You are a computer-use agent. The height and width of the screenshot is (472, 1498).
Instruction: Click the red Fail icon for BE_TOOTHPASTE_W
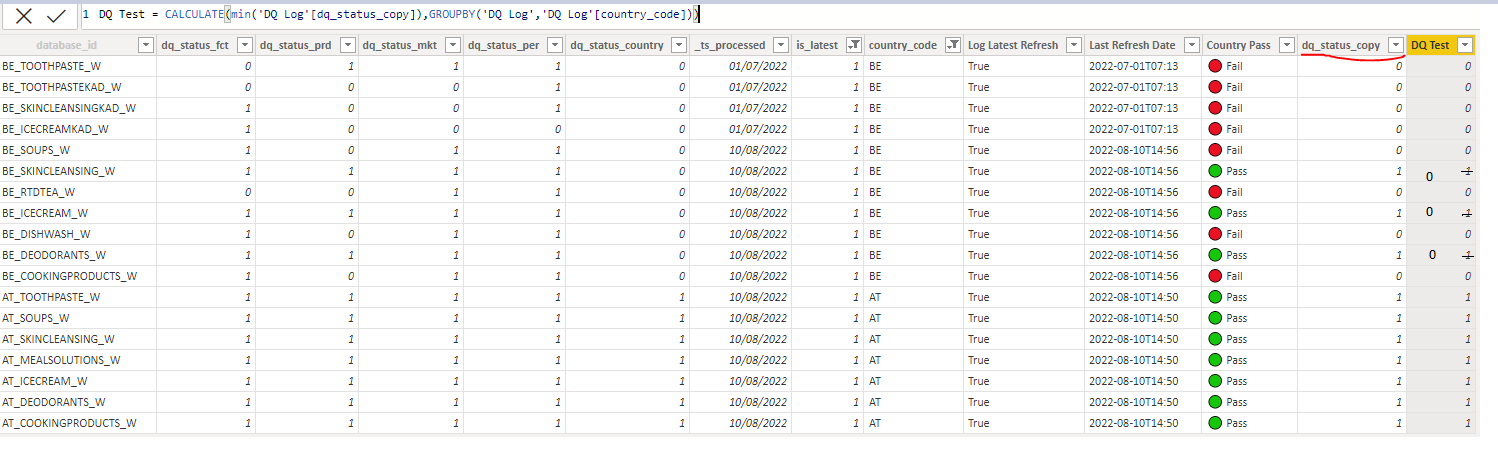(1215, 66)
